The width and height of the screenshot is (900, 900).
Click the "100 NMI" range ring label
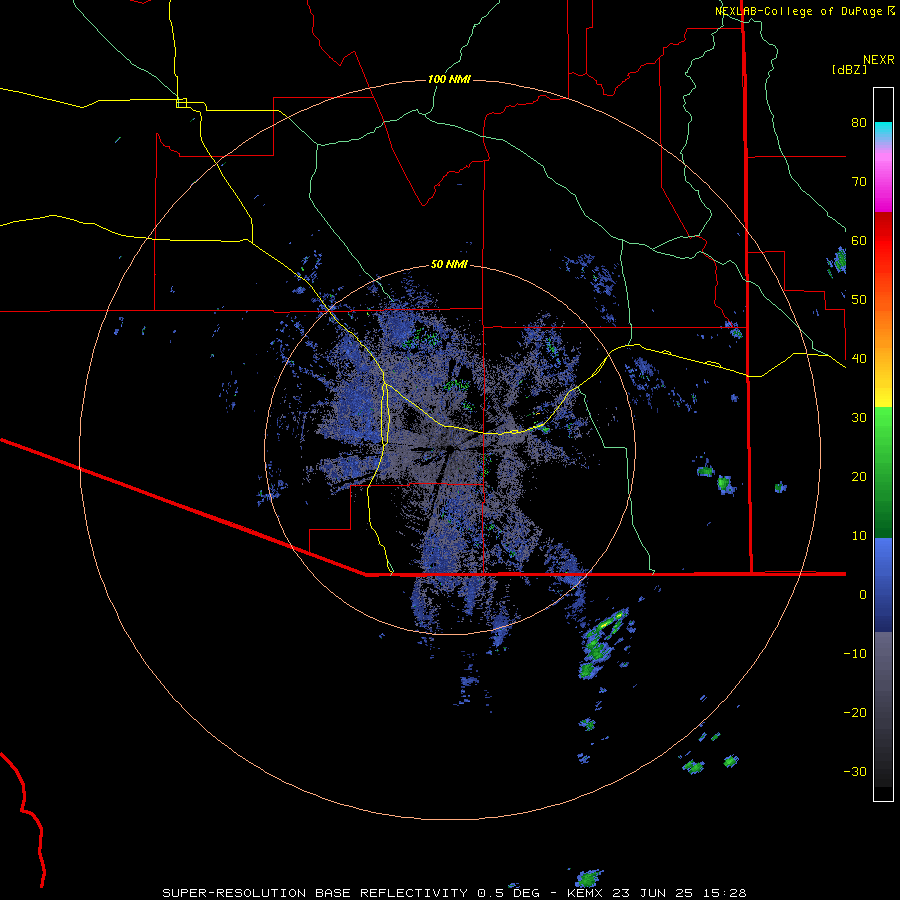tap(449, 79)
